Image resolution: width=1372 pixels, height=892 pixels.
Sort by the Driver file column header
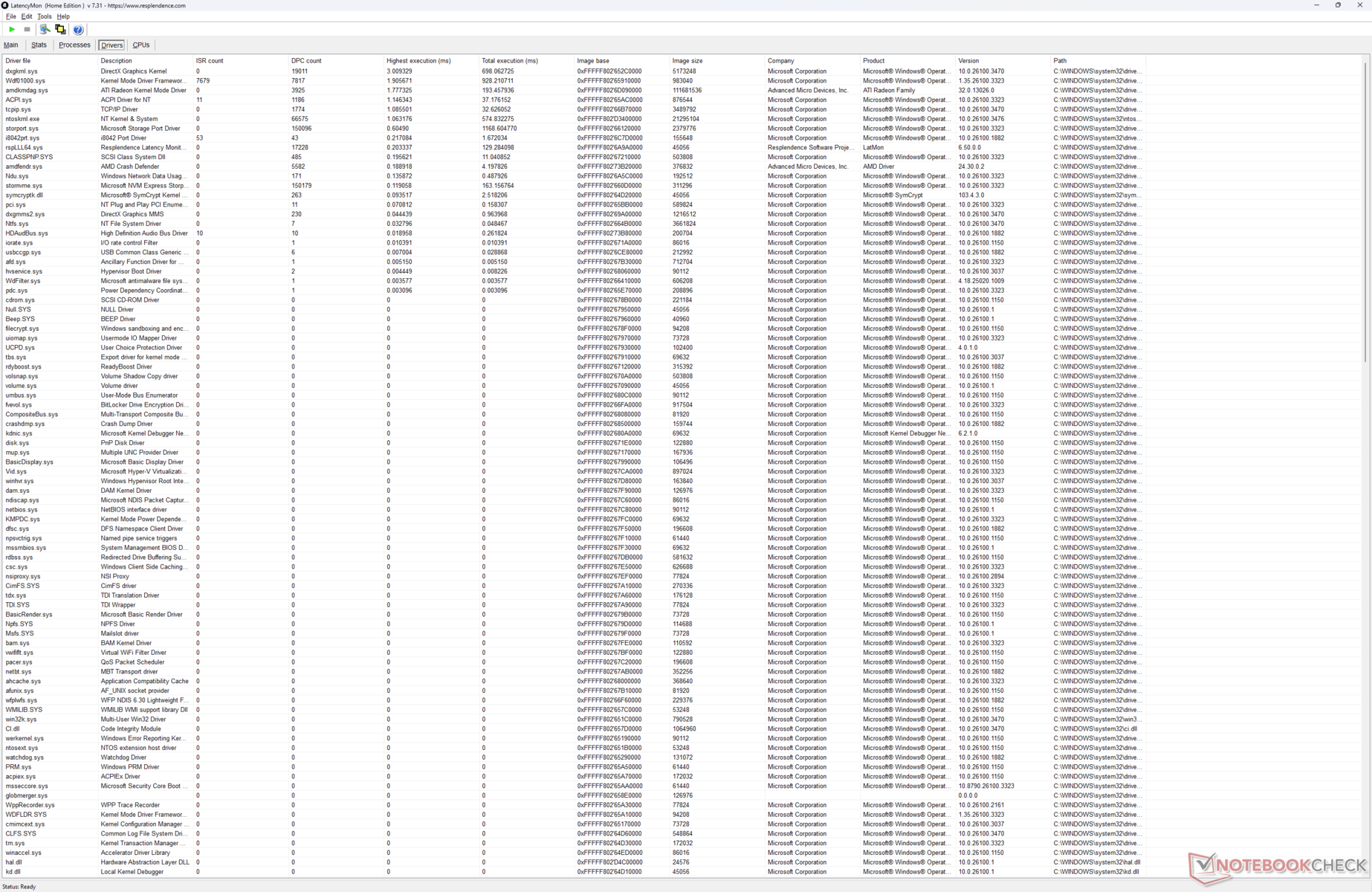coord(51,61)
